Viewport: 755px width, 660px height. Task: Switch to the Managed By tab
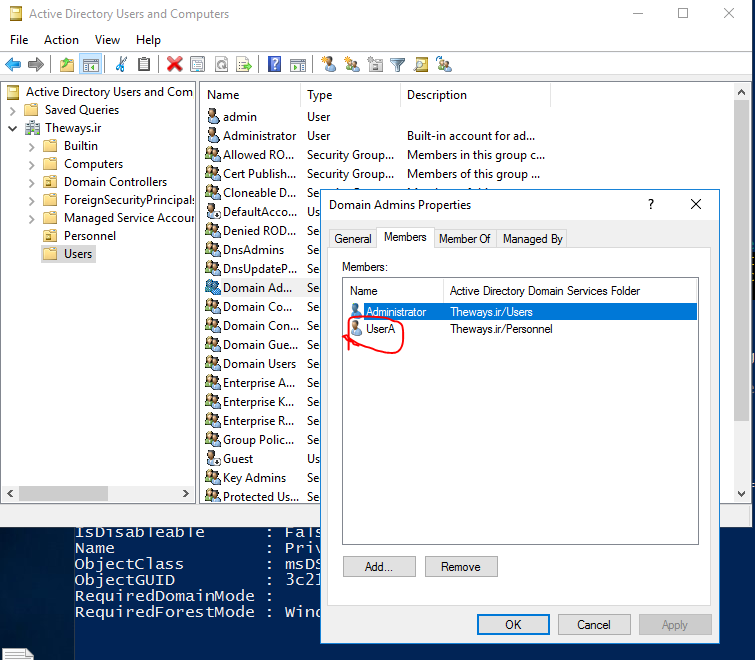[532, 239]
